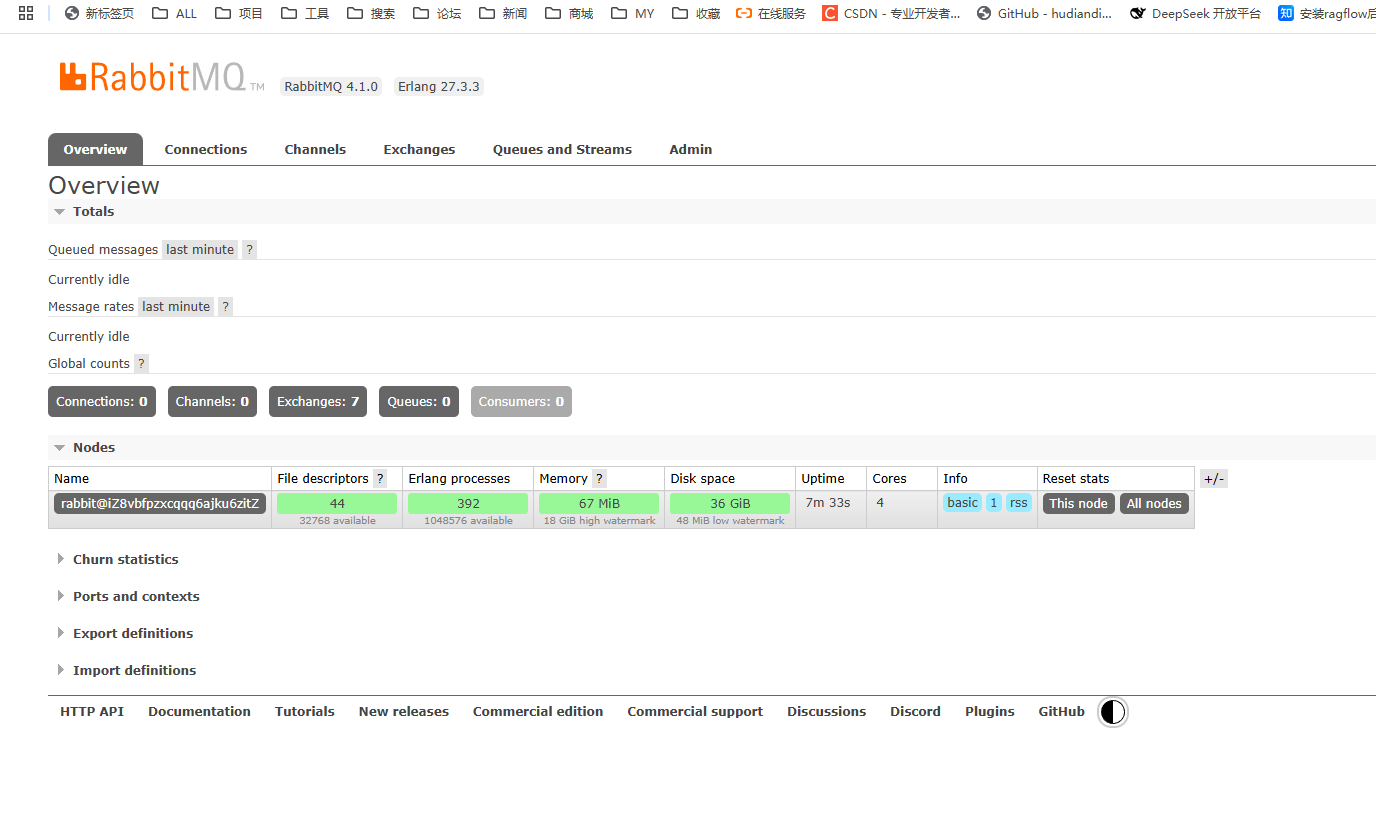This screenshot has height=832, width=1376.
Task: Click the RabbitMQ logo
Action: (x=161, y=77)
